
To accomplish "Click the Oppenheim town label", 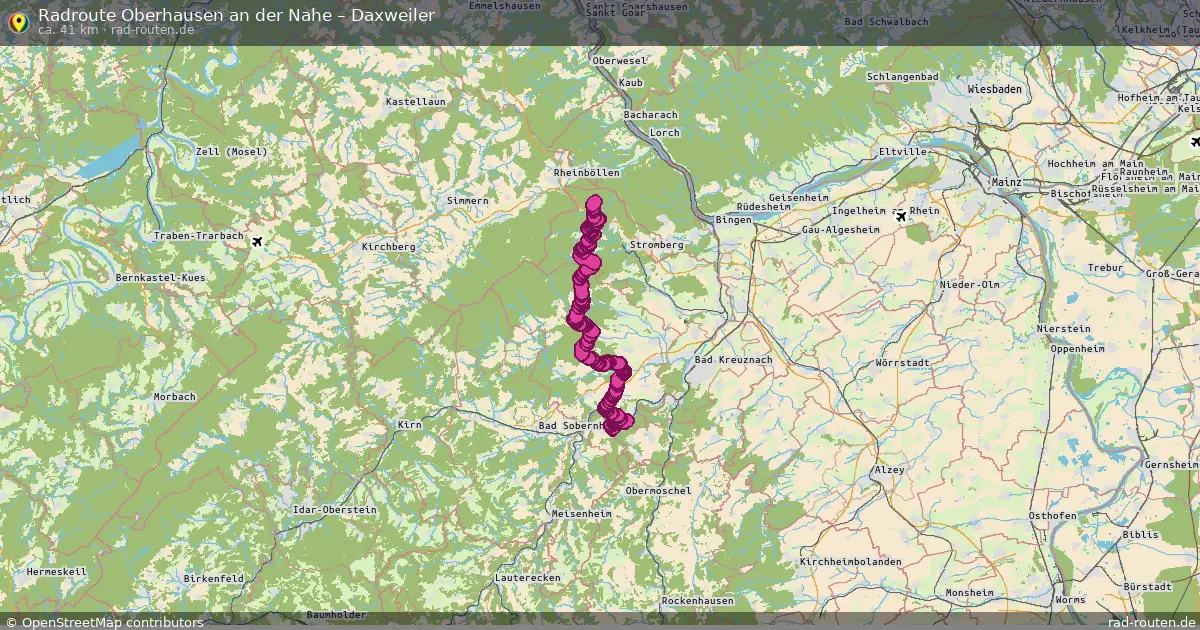I will click(x=1078, y=349).
